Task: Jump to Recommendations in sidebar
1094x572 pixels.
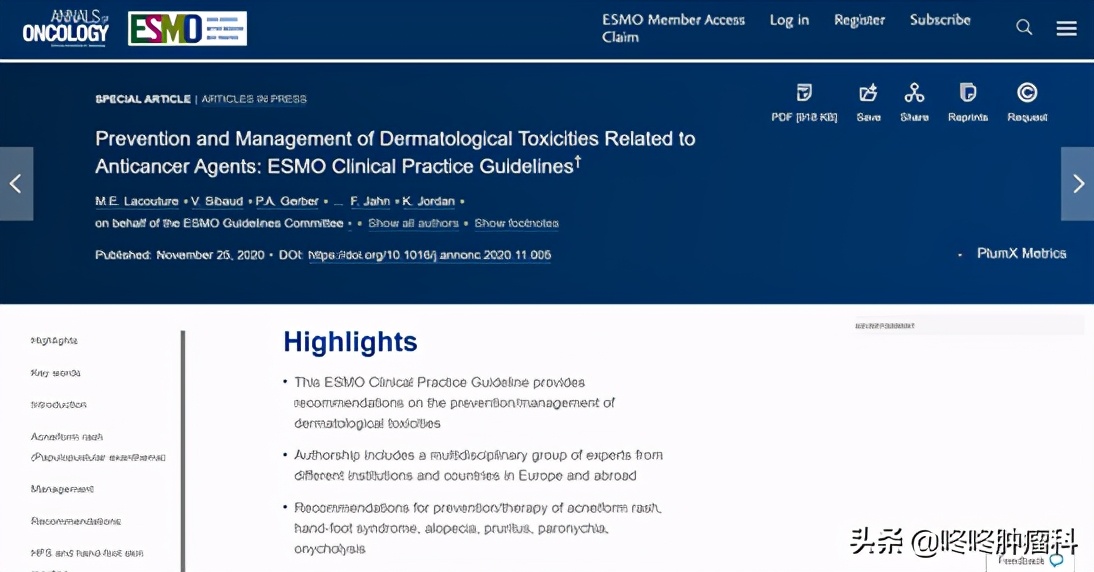Action: [x=75, y=521]
